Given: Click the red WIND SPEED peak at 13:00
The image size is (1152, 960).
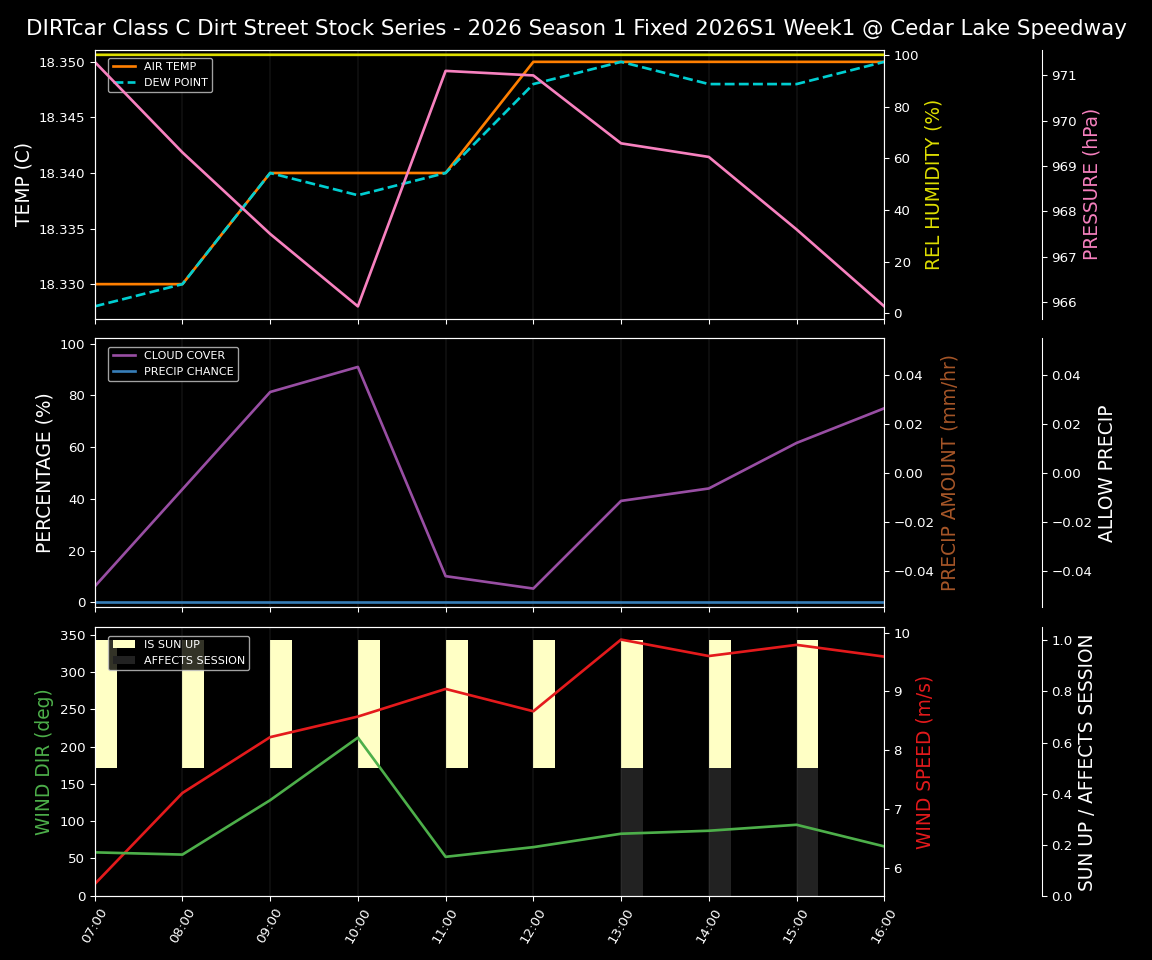Looking at the screenshot, I should coord(621,640).
